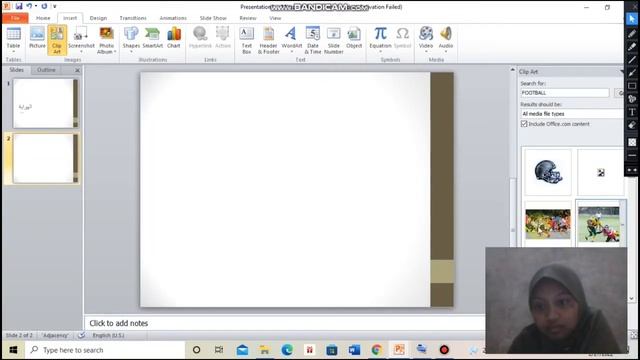Image resolution: width=640 pixels, height=360 pixels.
Task: Open the WordArt gallery
Action: (x=291, y=40)
